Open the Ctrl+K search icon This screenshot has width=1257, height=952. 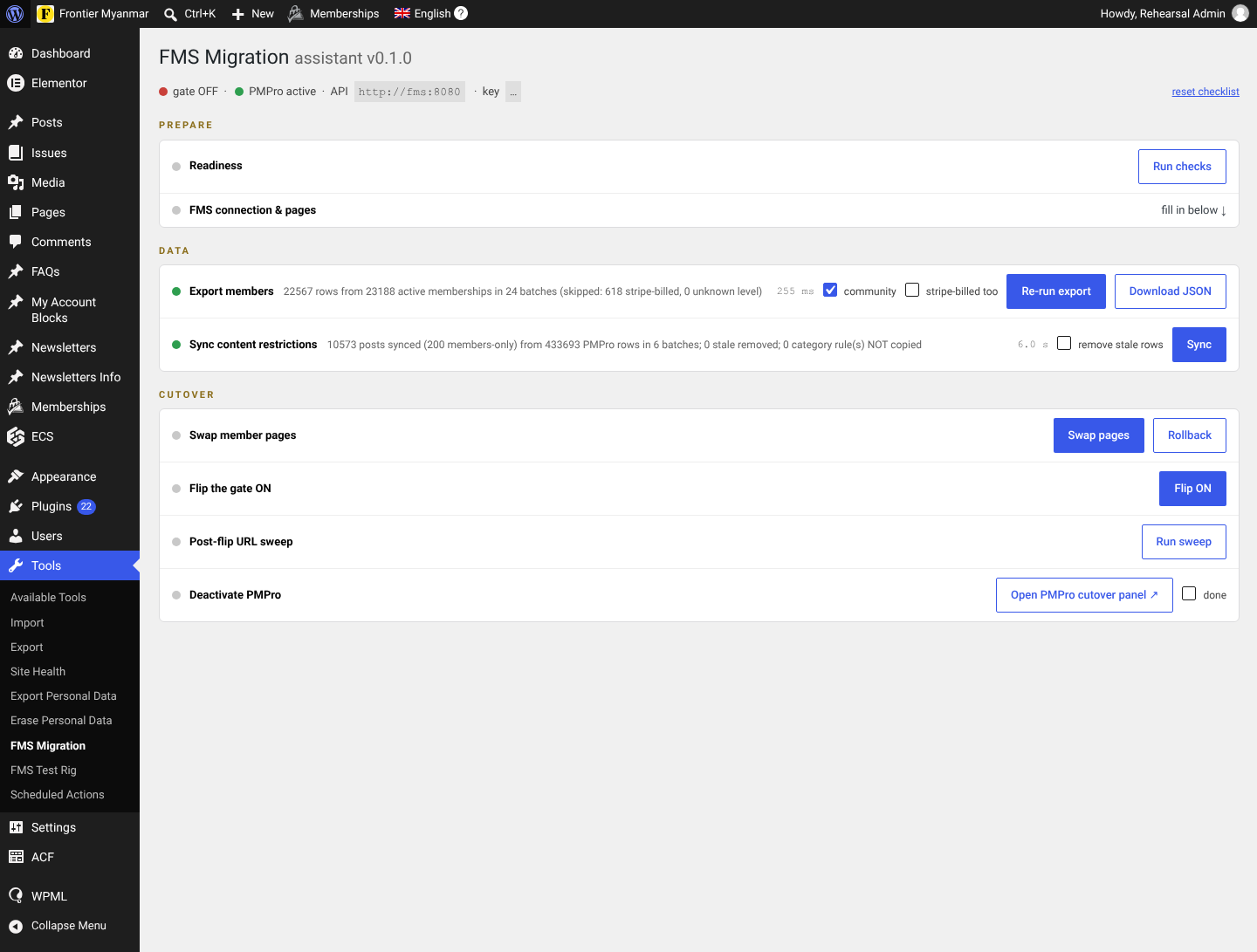click(x=170, y=14)
